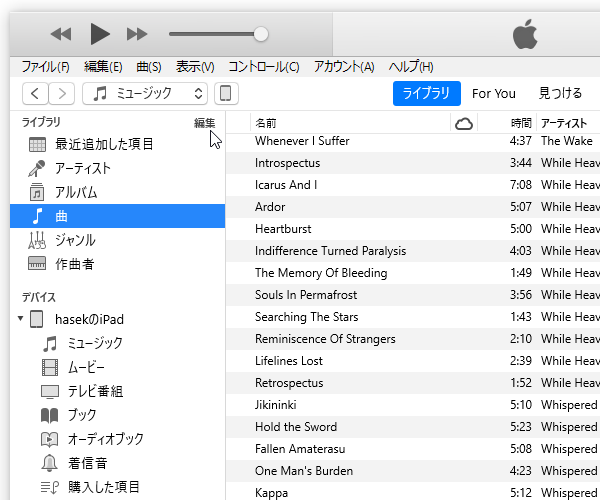The width and height of the screenshot is (600, 500).
Task: Open the アカウント(A) menu
Action: (x=344, y=67)
